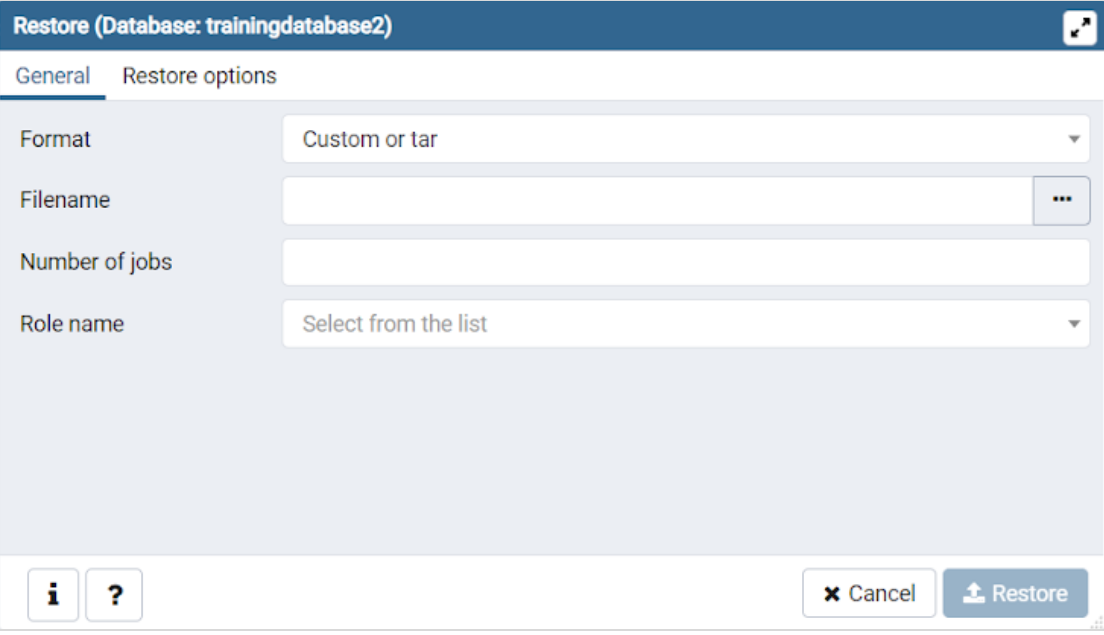Image resolution: width=1104 pixels, height=635 pixels.
Task: Click into the Number of jobs field
Action: 685,262
